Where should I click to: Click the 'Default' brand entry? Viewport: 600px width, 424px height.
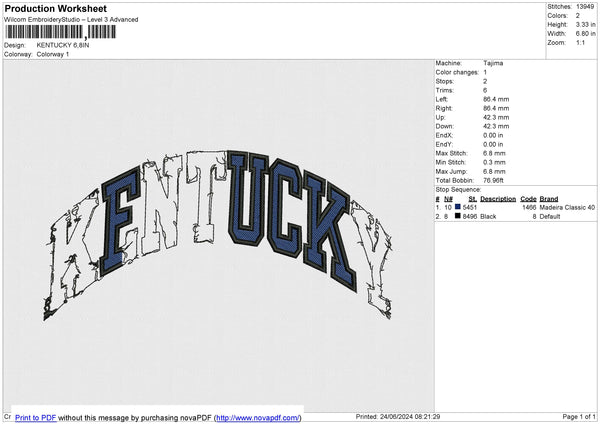click(x=549, y=217)
